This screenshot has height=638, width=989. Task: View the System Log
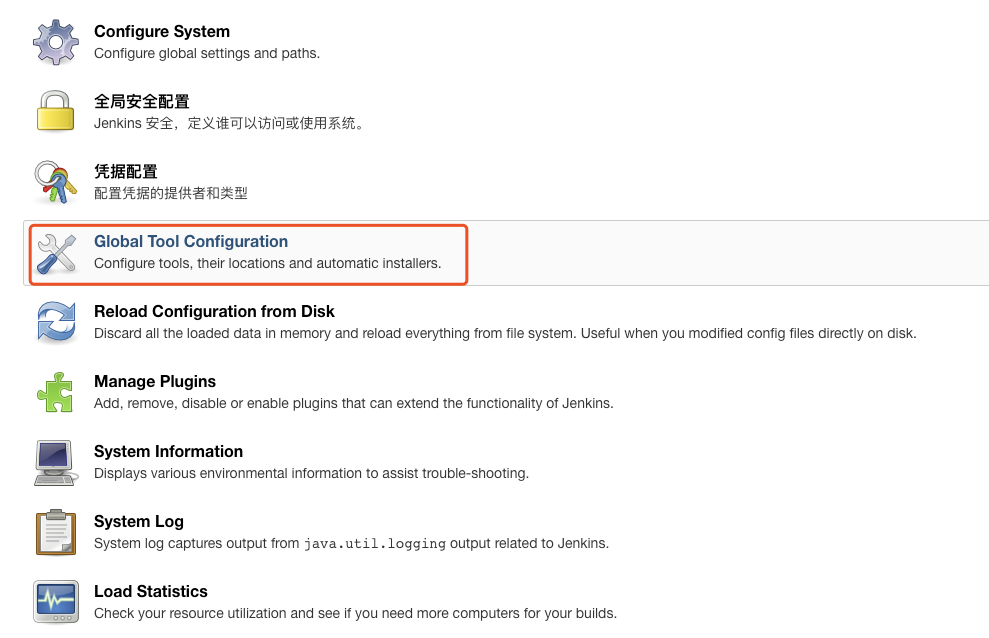pos(138,521)
